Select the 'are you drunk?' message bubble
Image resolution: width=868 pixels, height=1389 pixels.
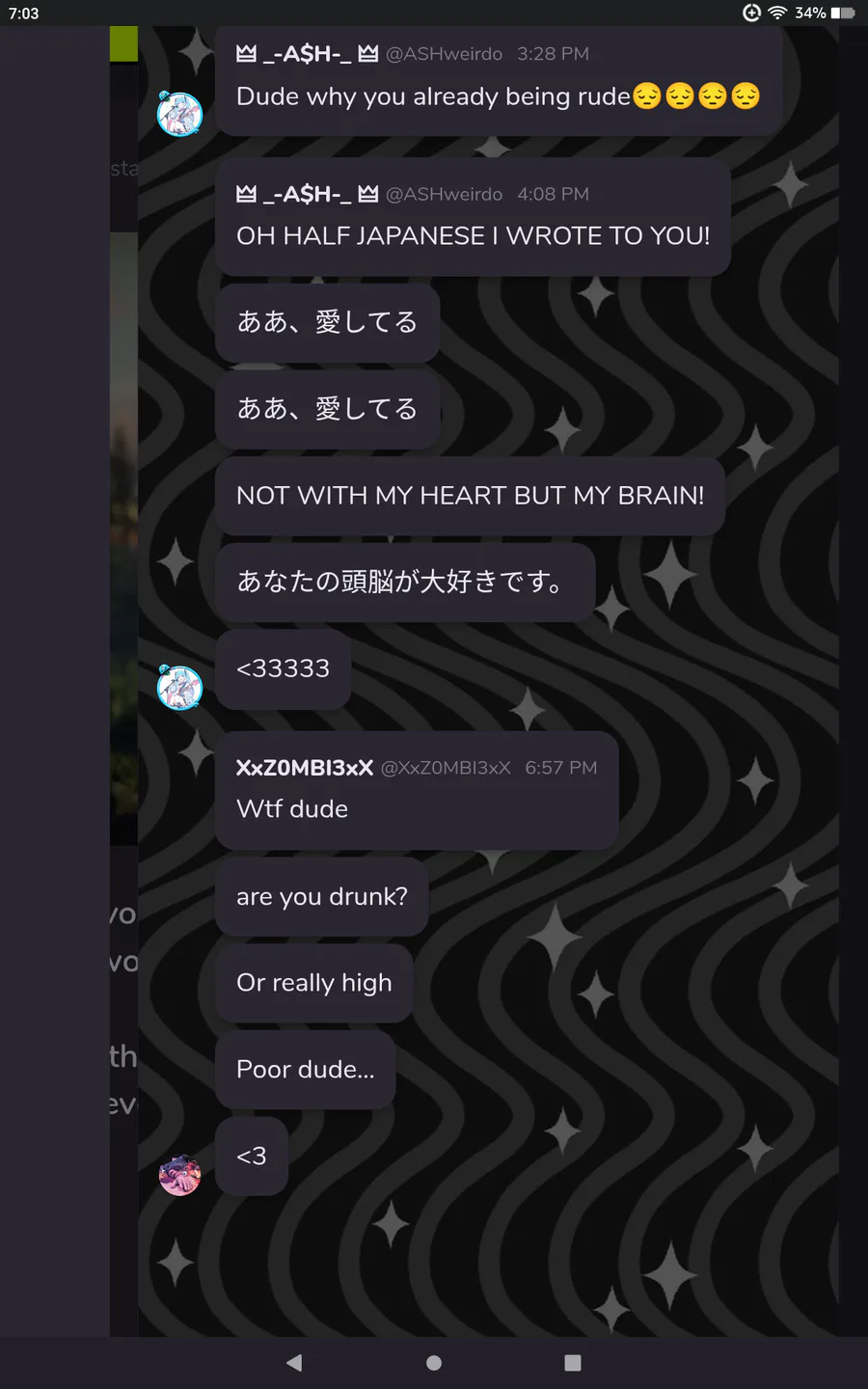(322, 896)
